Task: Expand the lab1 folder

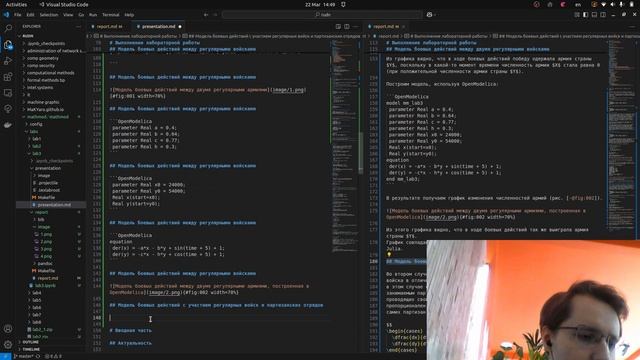Action: click(37, 139)
